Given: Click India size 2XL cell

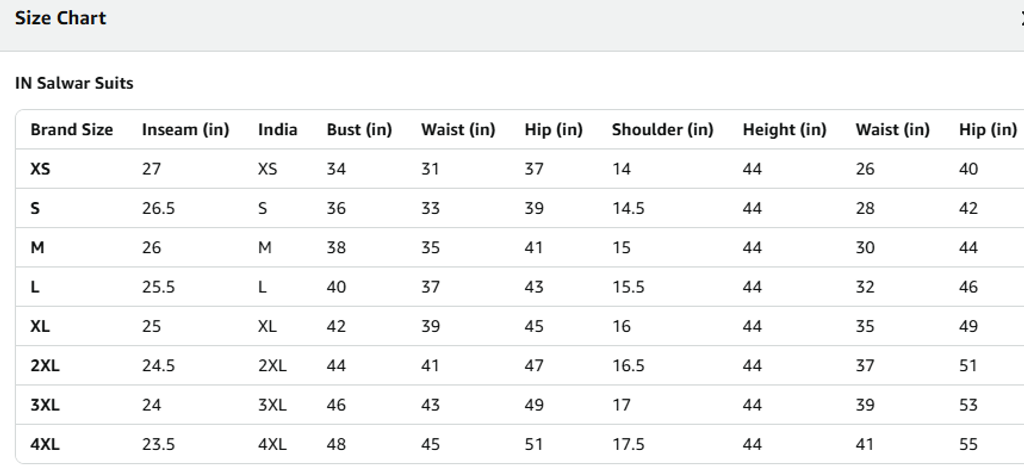Looking at the screenshot, I should [272, 366].
